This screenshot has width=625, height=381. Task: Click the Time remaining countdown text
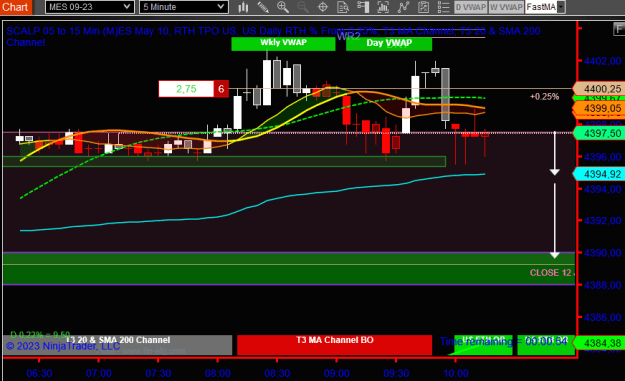coord(503,342)
